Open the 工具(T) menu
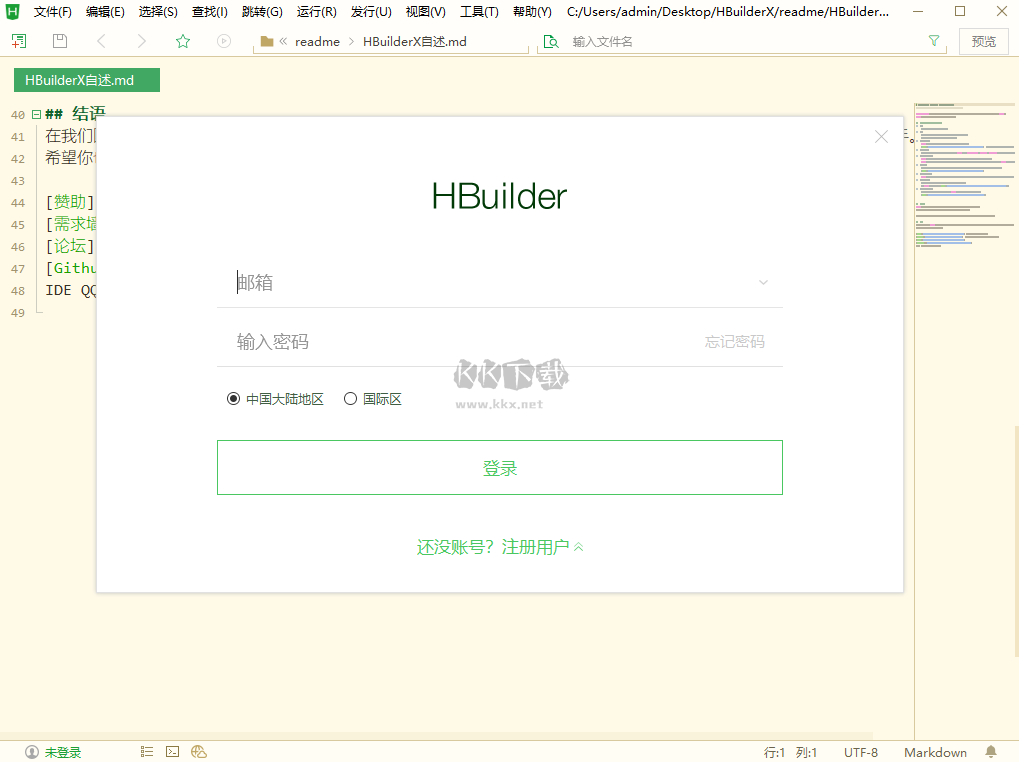This screenshot has height=762, width=1019. [480, 12]
